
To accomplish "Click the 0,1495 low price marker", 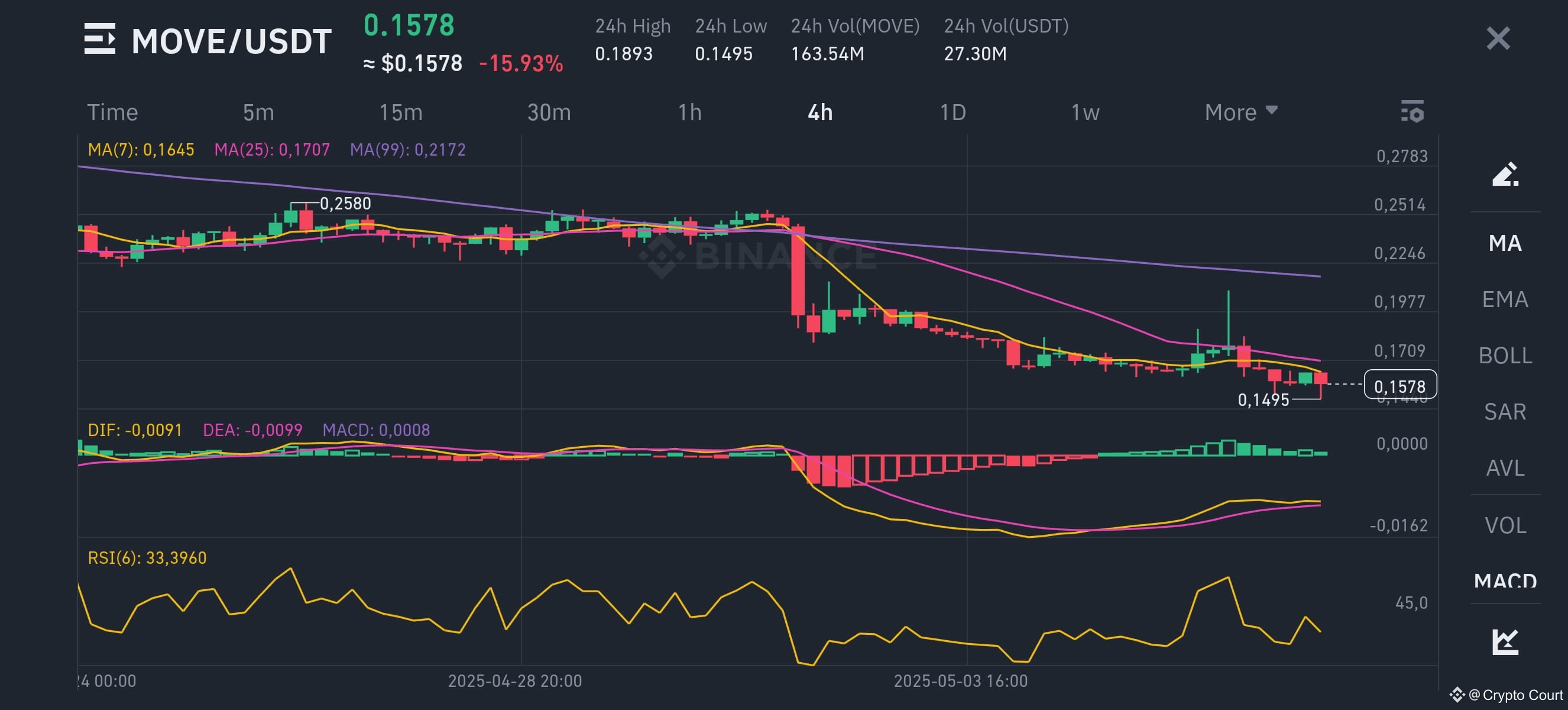I will (1264, 399).
